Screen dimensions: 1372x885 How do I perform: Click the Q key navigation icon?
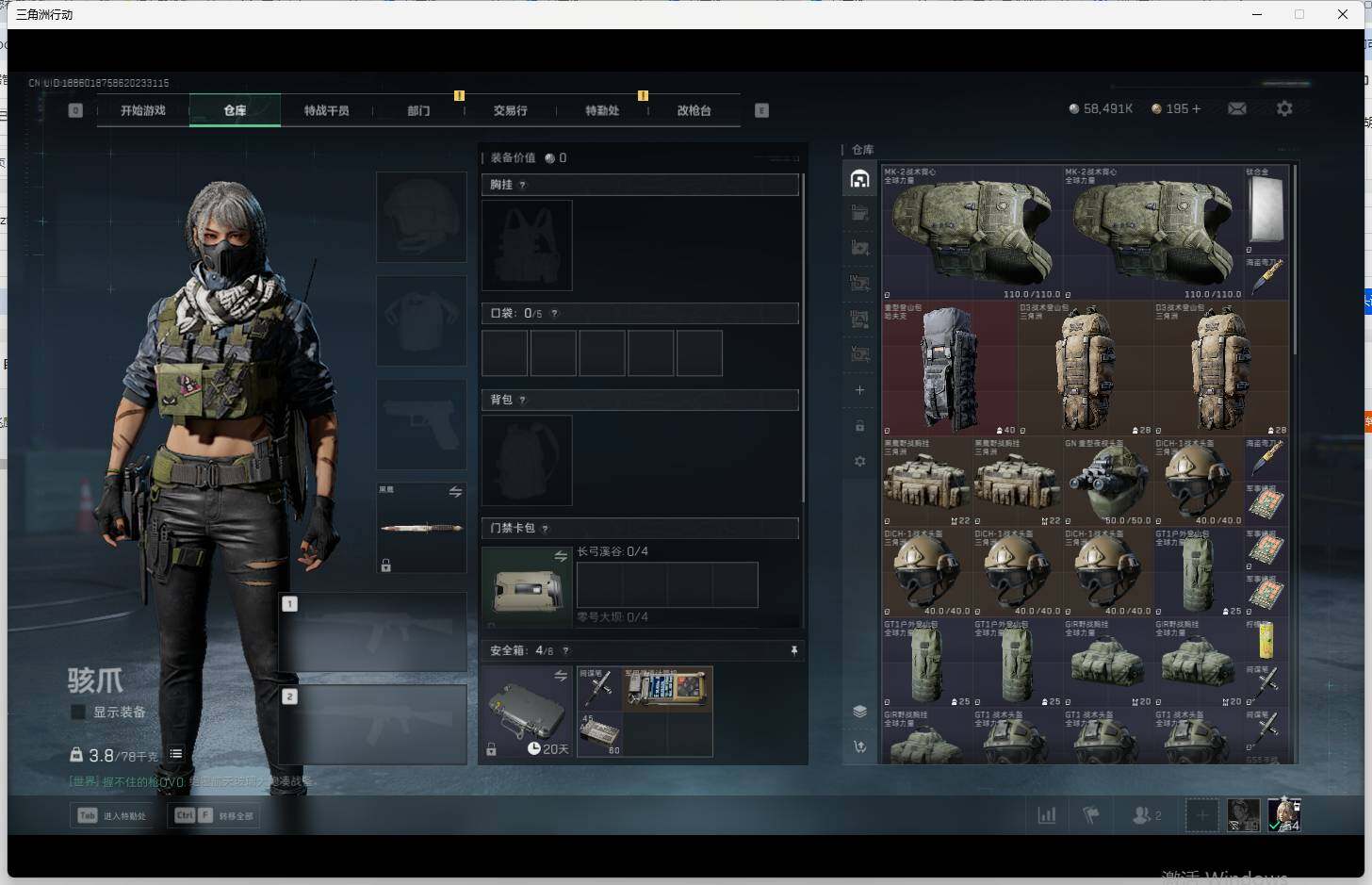75,110
